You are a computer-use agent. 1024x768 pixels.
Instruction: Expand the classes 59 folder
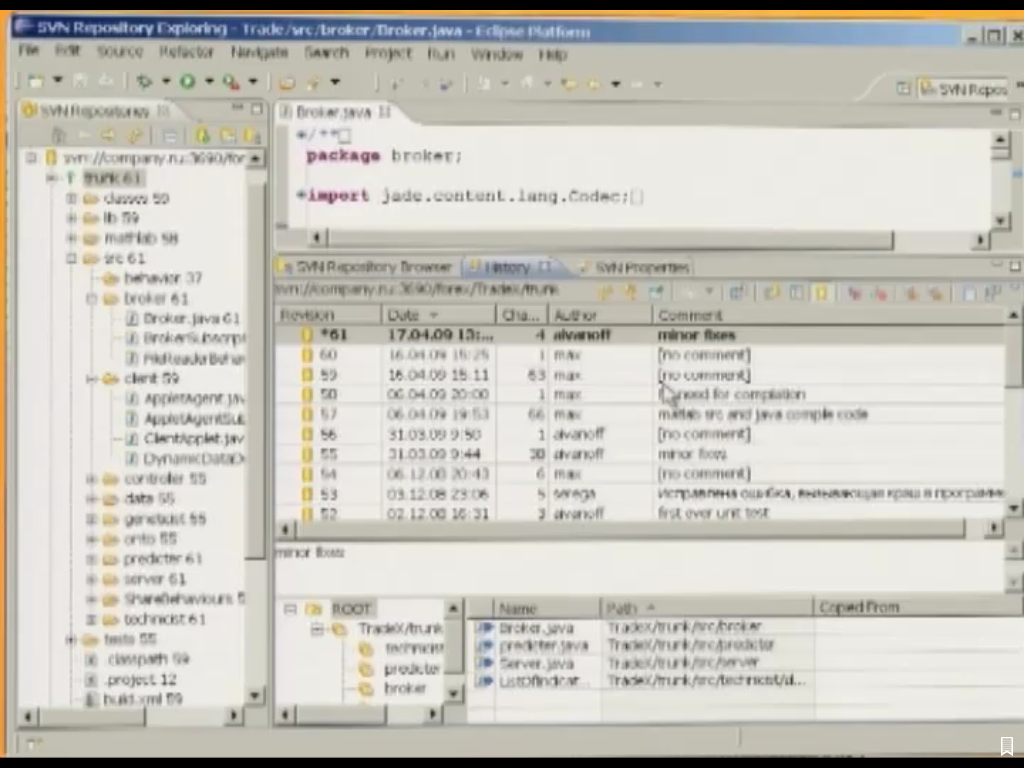(x=71, y=198)
